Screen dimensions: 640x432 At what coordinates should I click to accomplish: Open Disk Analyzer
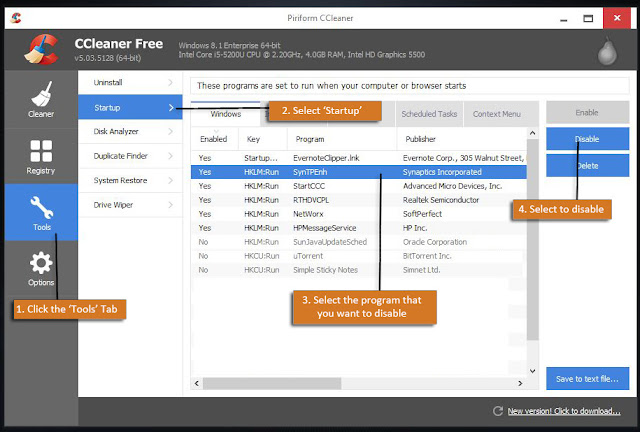tap(130, 131)
